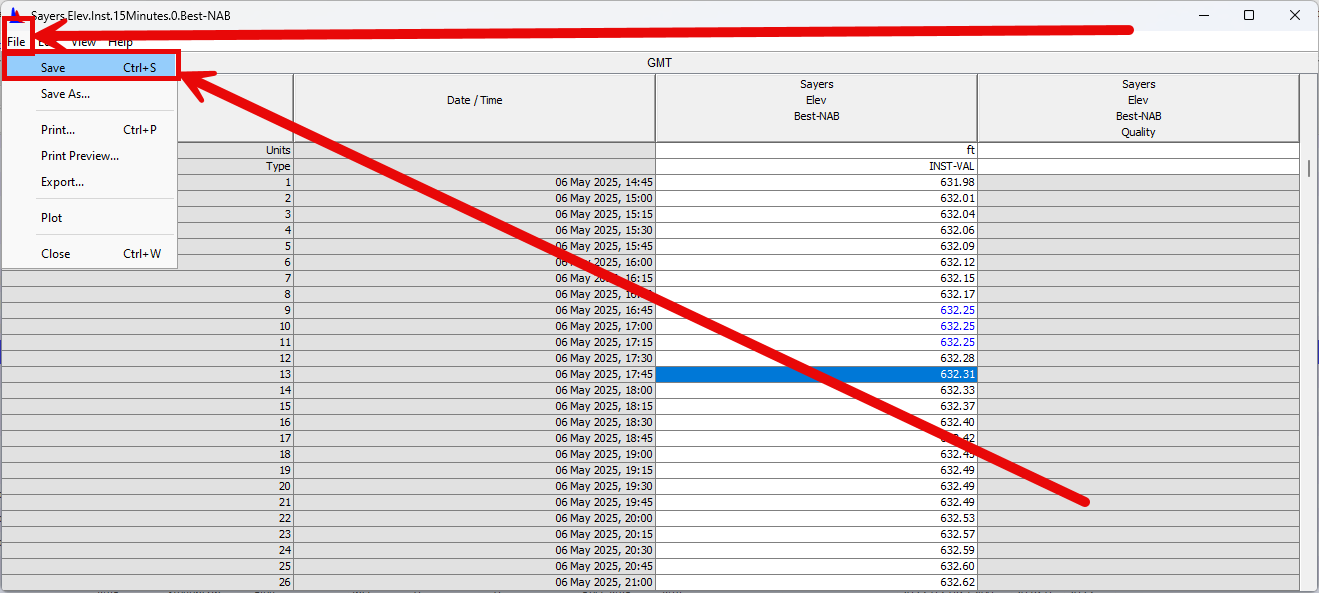Click Save in the File menu
The width and height of the screenshot is (1319, 593).
(x=54, y=68)
